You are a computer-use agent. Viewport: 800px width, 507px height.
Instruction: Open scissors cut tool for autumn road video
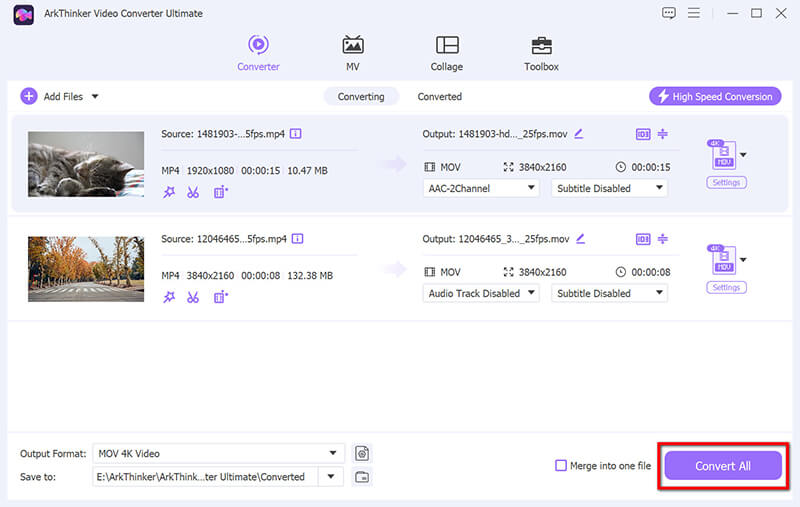pos(192,297)
